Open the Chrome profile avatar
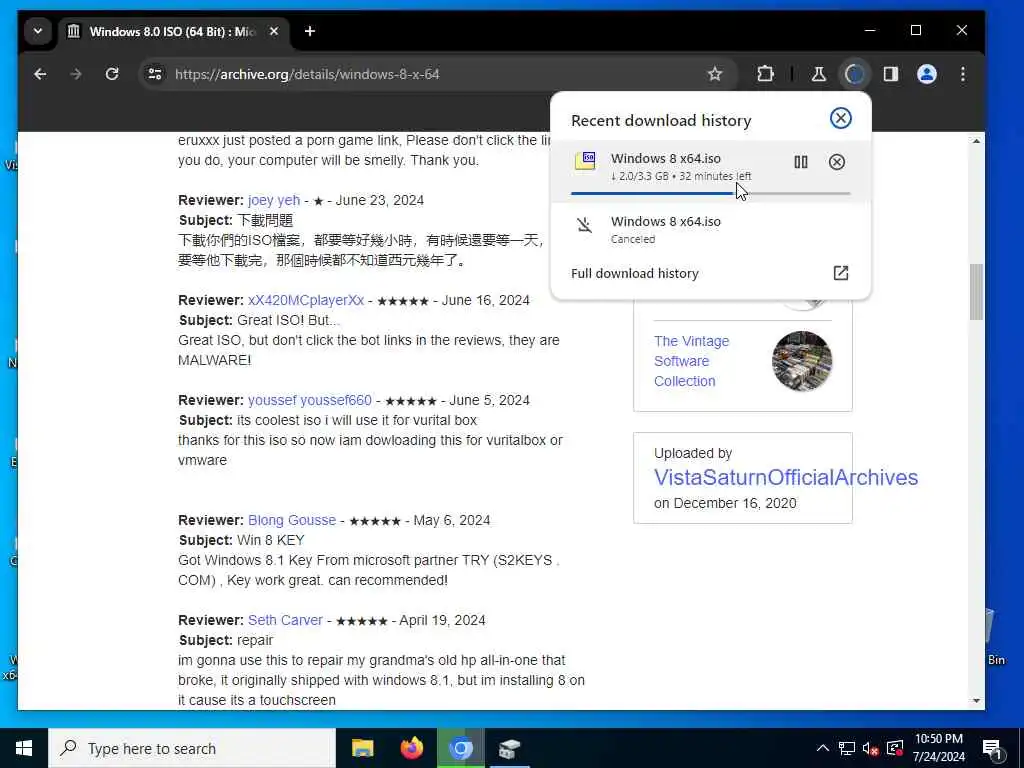This screenshot has height=768, width=1024. 927,74
